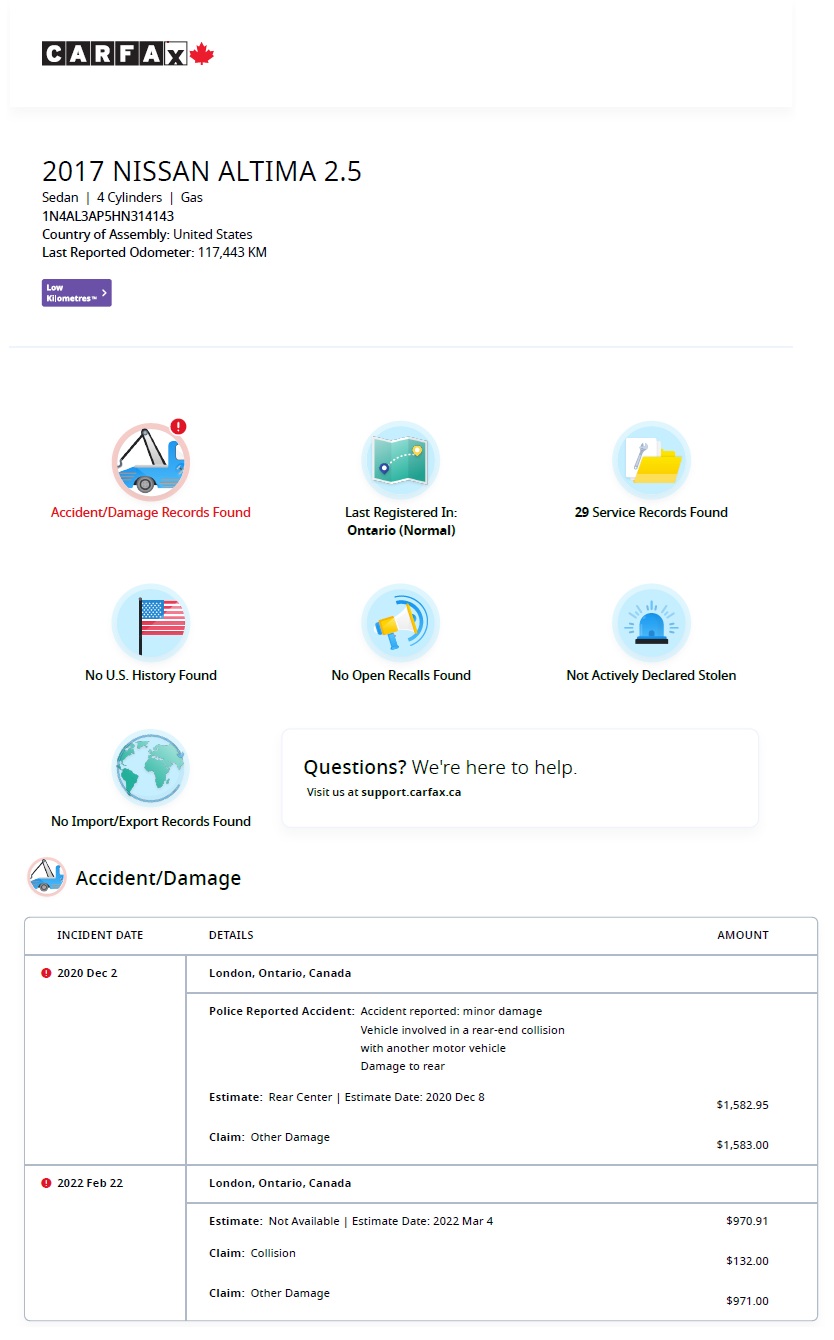
Task: Click the $1,582.95 estimate amount
Action: click(x=742, y=1105)
